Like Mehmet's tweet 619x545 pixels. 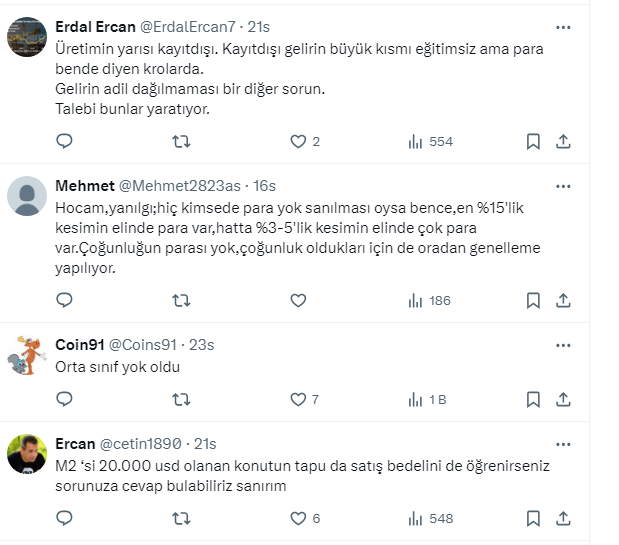298,300
